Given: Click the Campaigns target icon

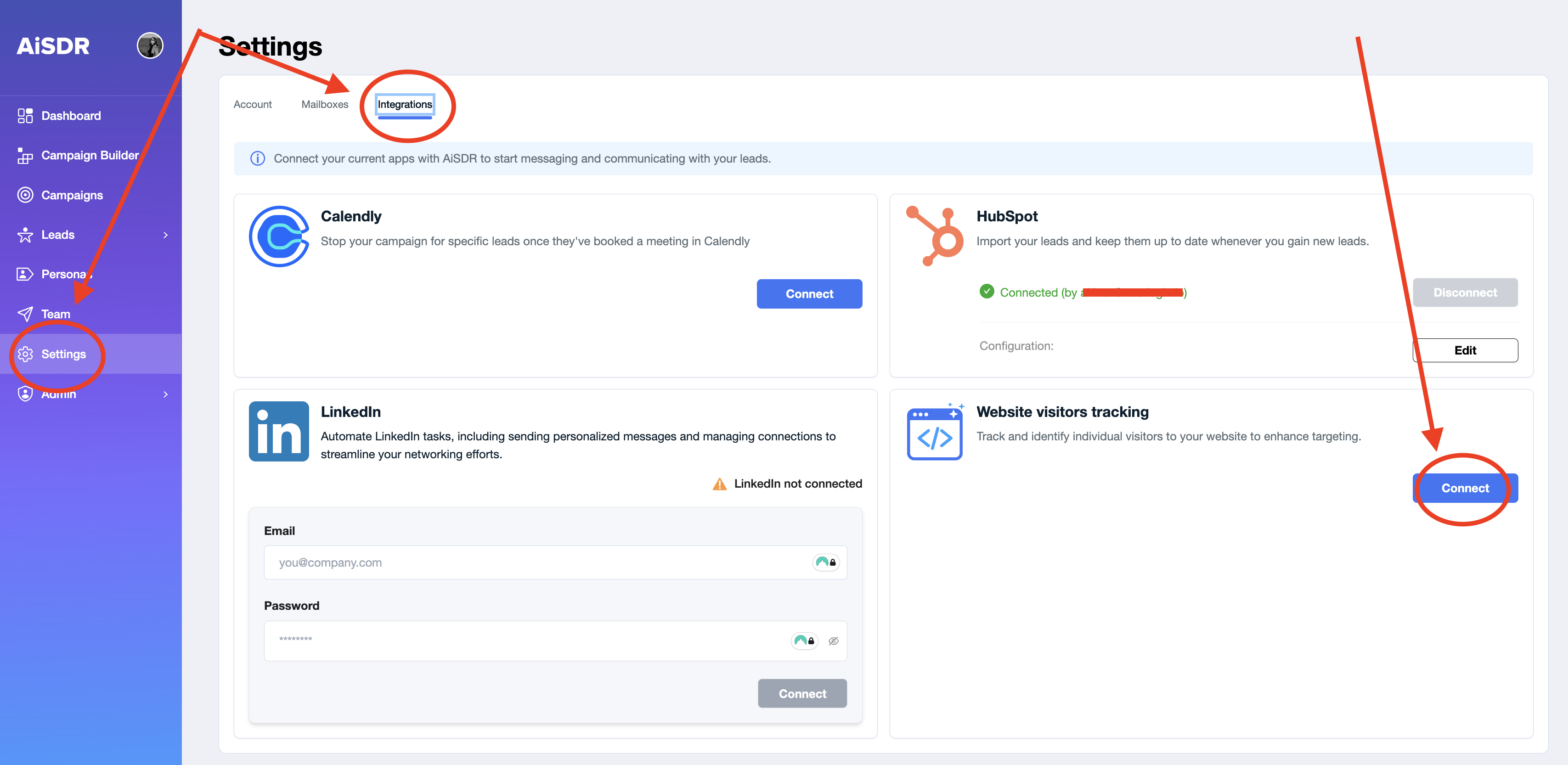Looking at the screenshot, I should click(x=25, y=195).
